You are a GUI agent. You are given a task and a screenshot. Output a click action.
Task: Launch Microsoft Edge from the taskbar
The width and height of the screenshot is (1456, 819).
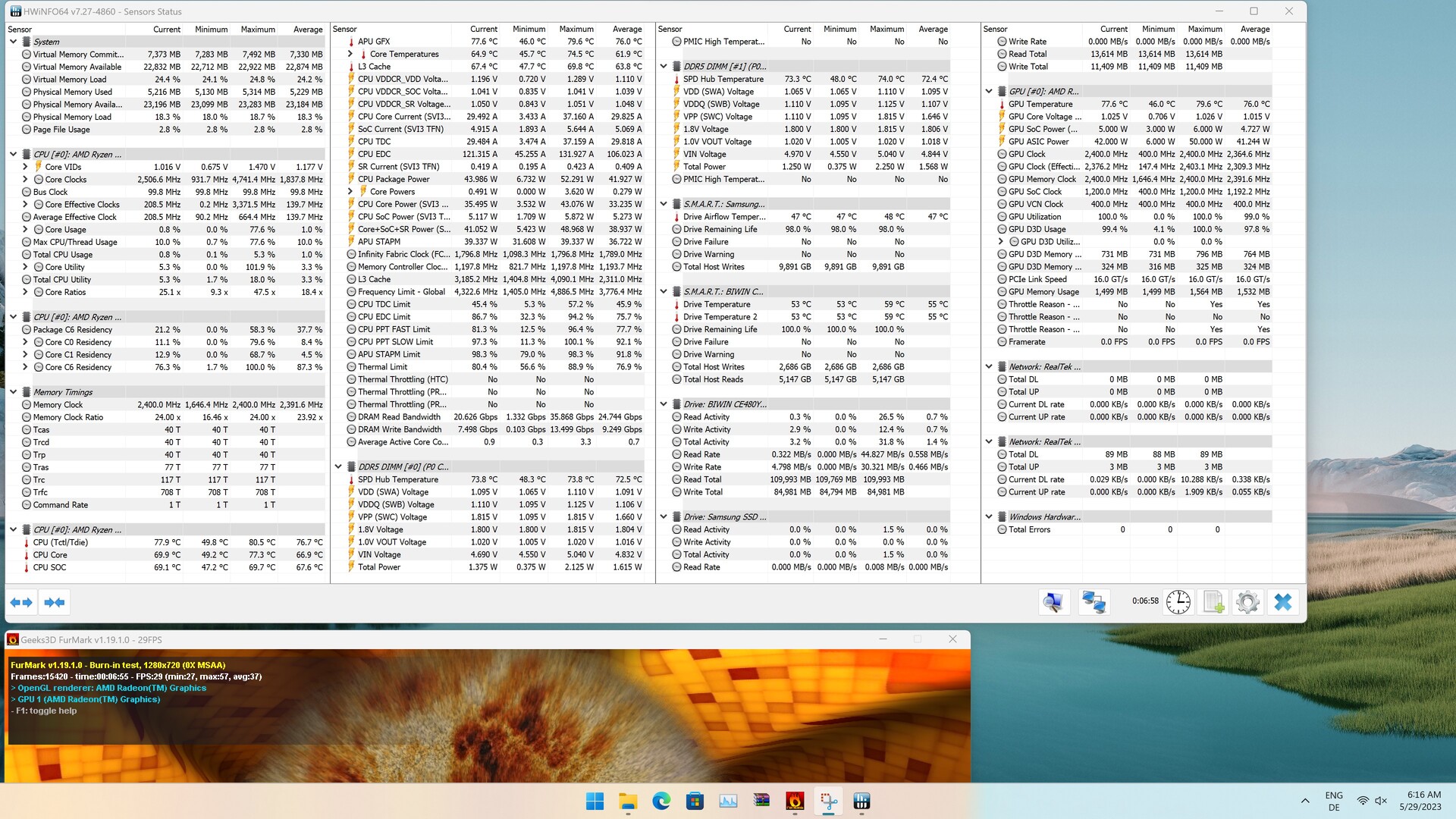[661, 801]
